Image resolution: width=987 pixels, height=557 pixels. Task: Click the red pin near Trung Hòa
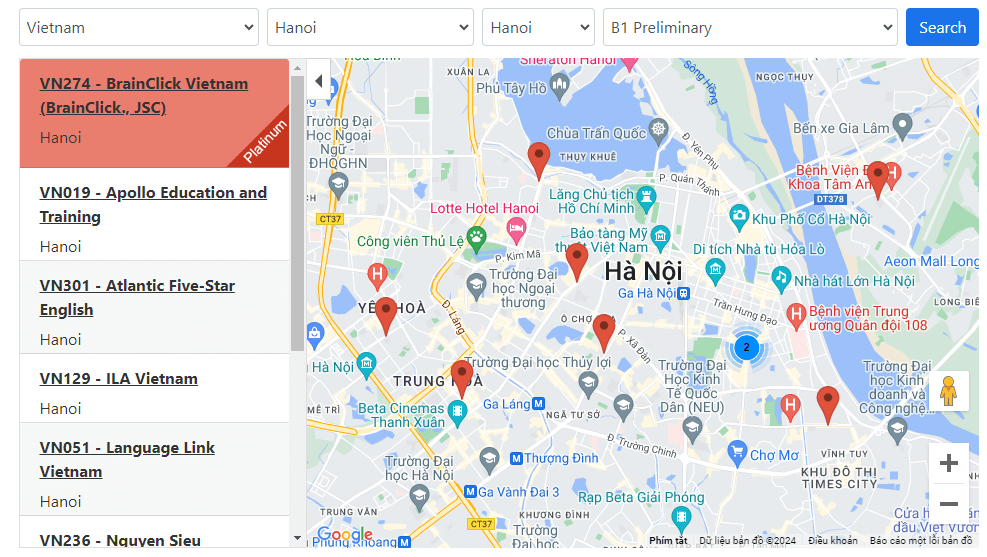pyautogui.click(x=461, y=376)
